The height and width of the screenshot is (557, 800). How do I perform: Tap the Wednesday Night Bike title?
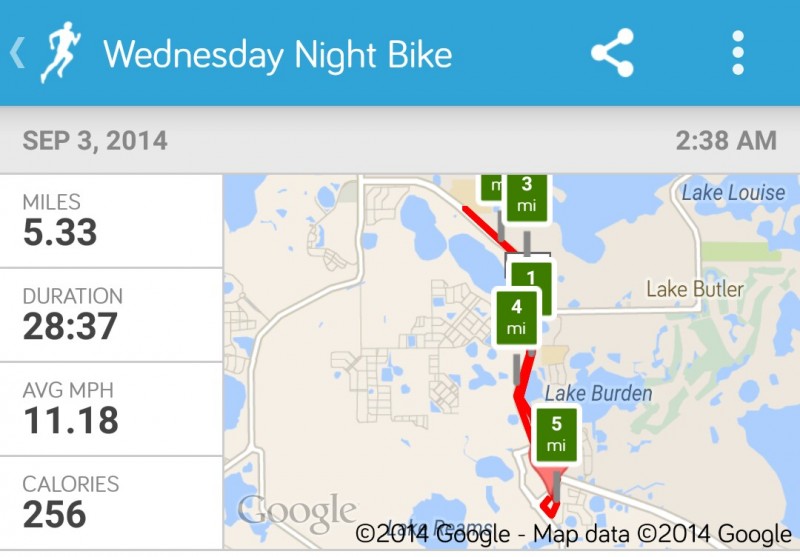coord(277,53)
